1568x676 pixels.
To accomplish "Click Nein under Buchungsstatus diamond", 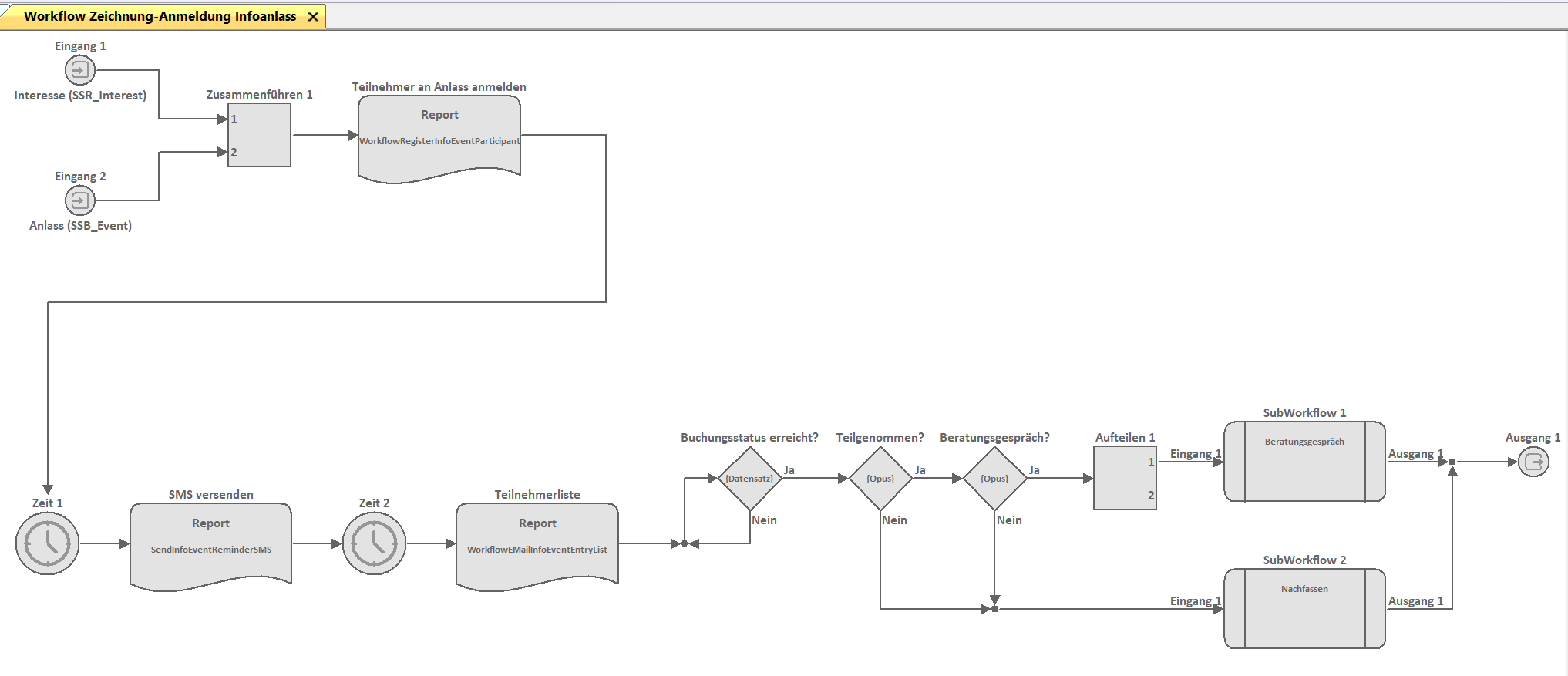I will pos(764,520).
